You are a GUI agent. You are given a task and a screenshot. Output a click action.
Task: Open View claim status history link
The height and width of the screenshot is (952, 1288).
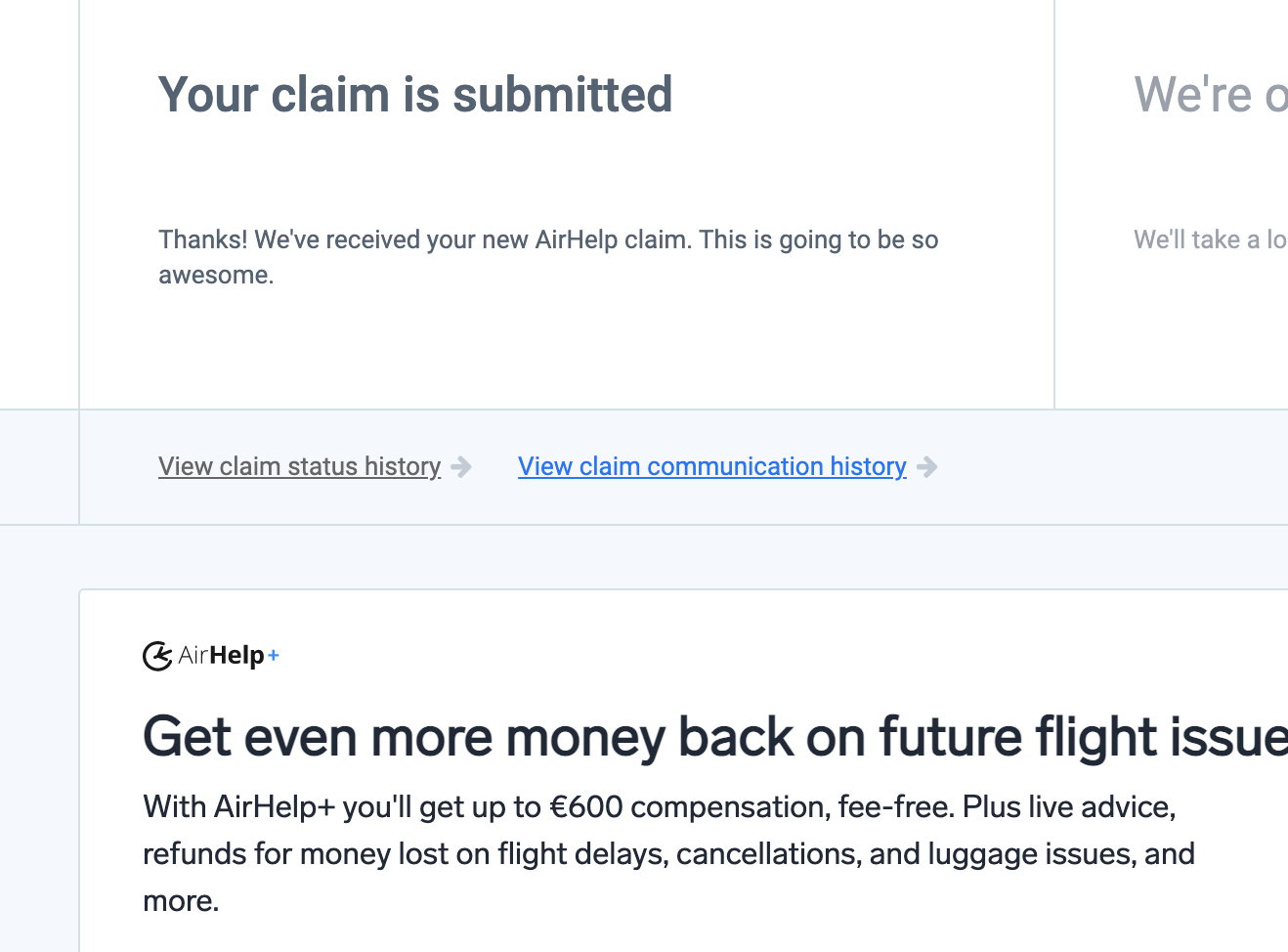(x=299, y=466)
